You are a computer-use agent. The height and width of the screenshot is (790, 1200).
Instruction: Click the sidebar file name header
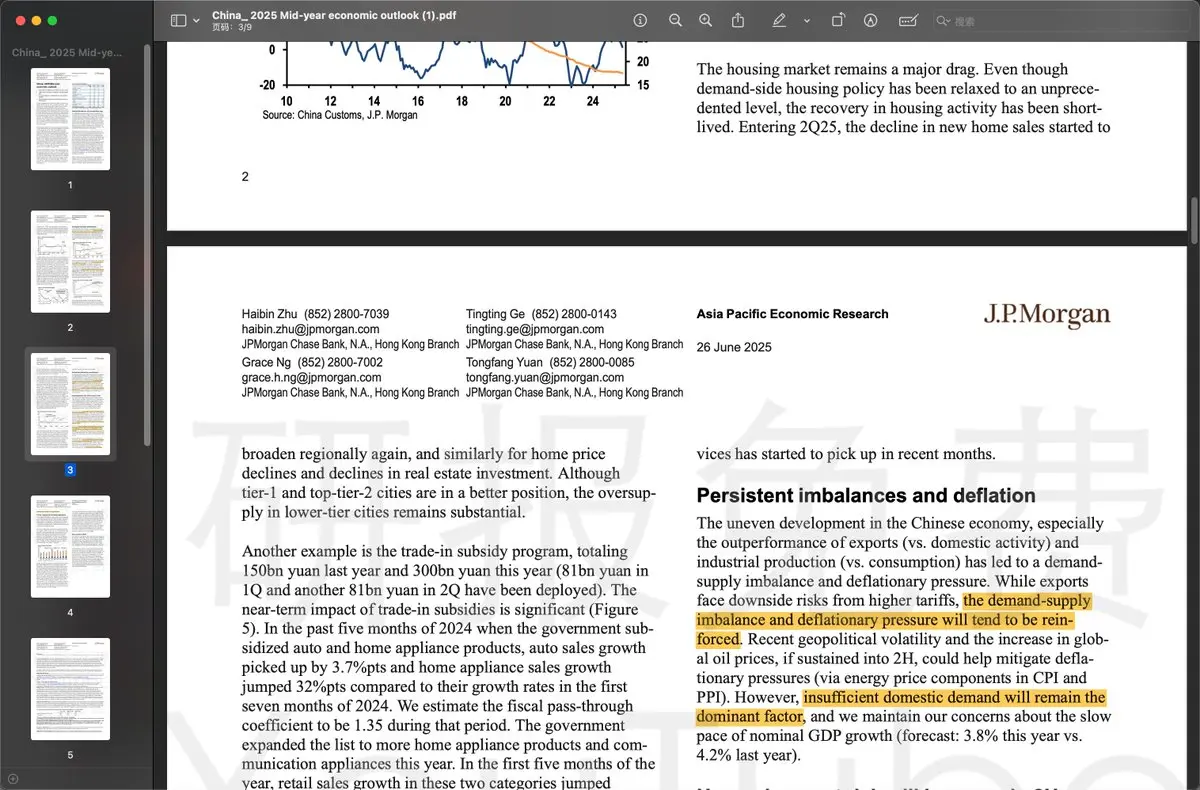(67, 52)
